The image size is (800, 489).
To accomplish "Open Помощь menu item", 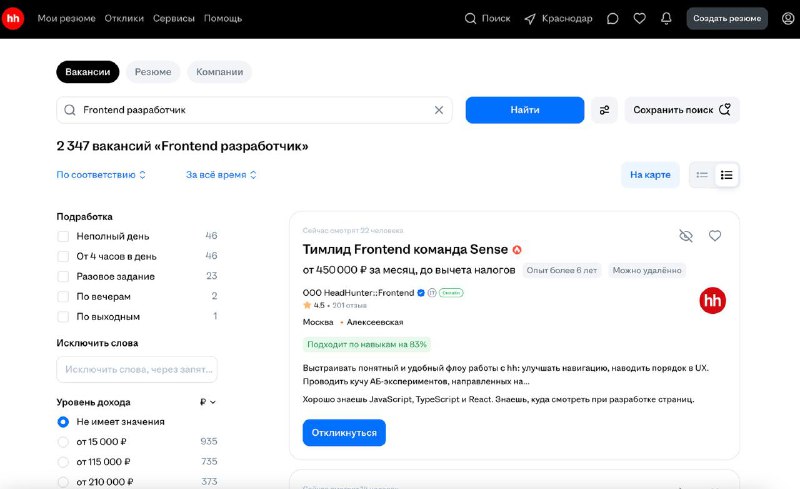I will click(x=223, y=18).
